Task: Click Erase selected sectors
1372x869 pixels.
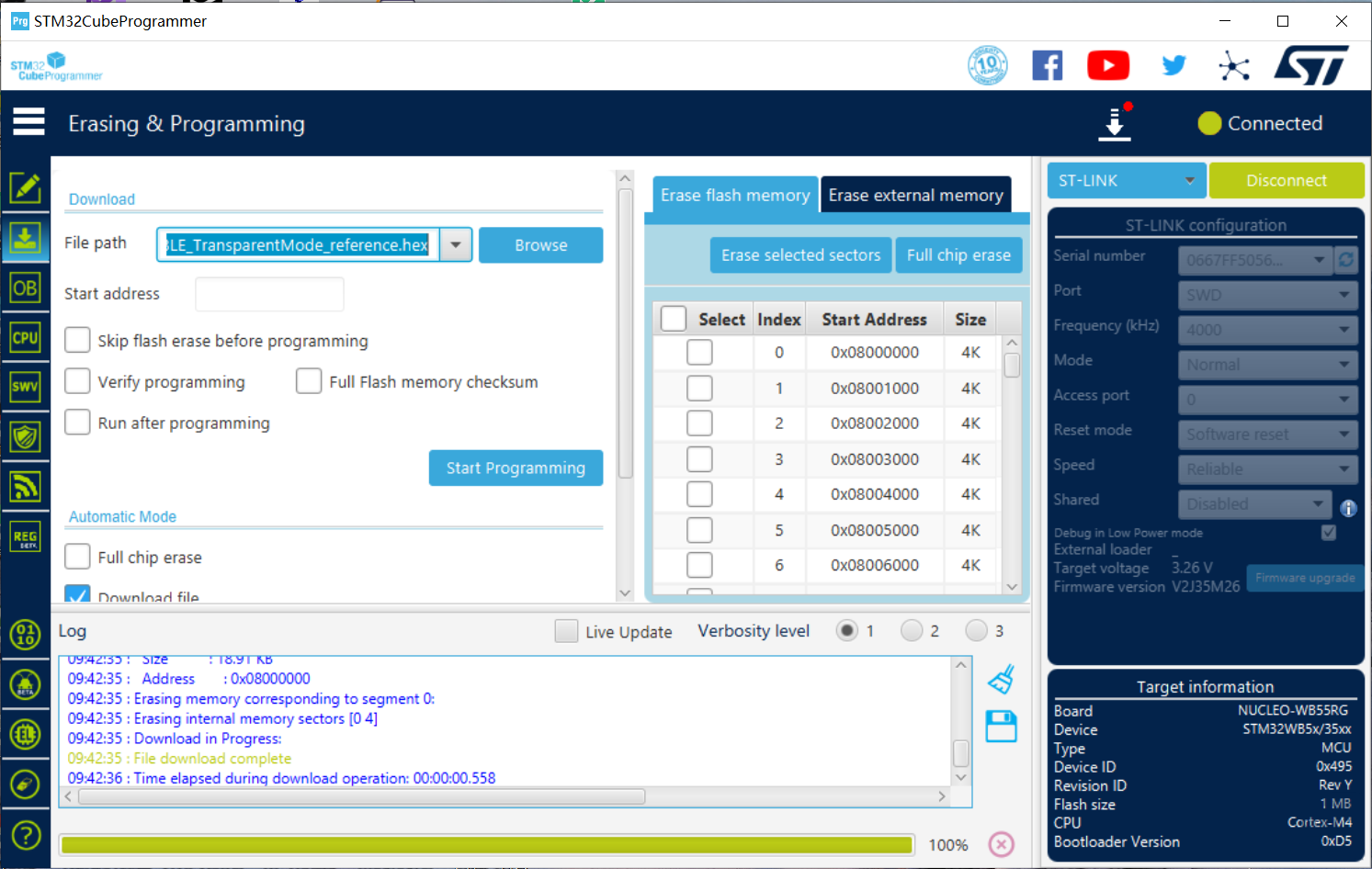Action: pos(800,255)
